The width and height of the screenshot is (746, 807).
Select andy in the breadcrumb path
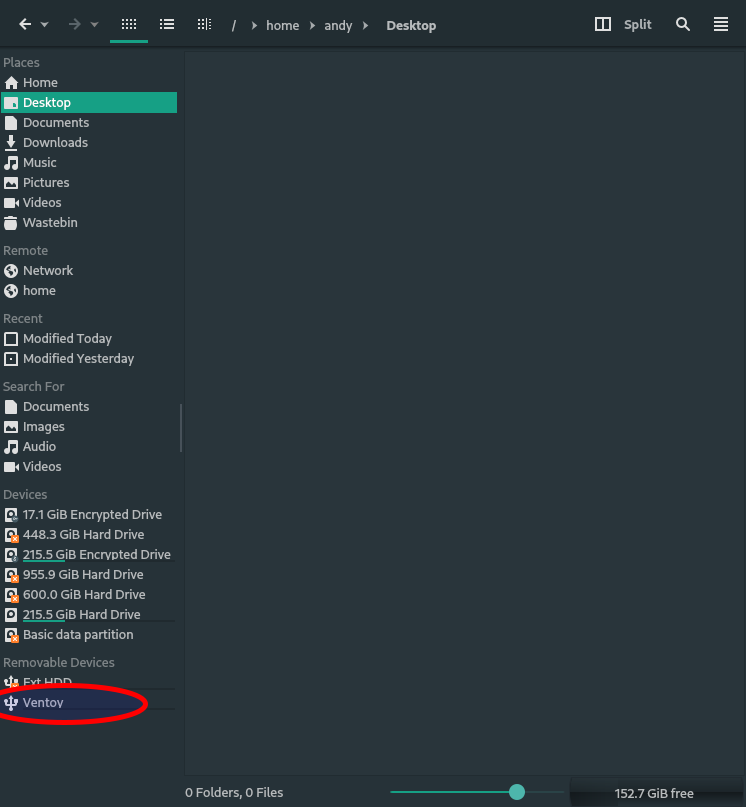click(x=338, y=25)
